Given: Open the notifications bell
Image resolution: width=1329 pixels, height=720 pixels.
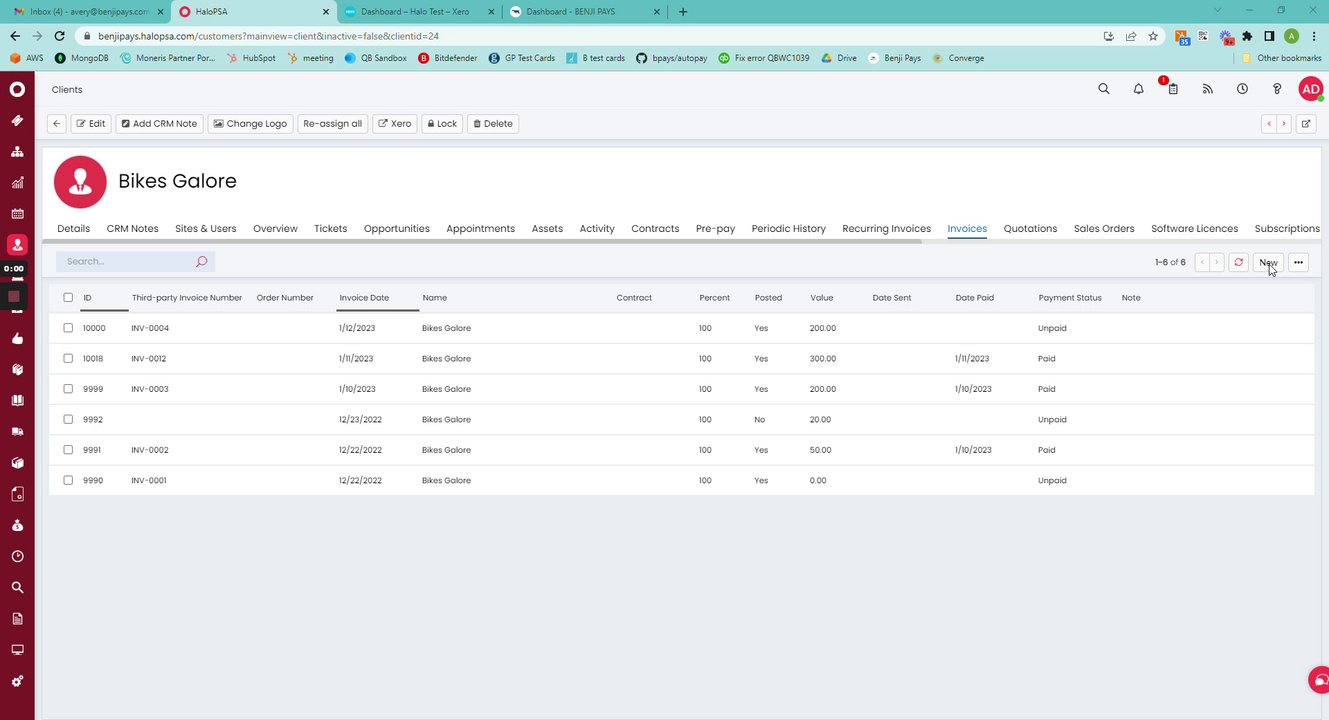Looking at the screenshot, I should [1138, 89].
